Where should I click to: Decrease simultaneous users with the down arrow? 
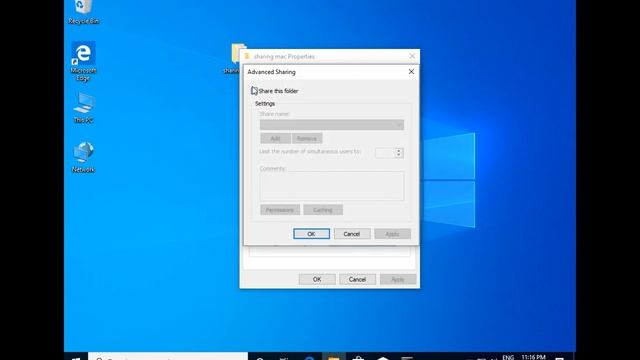tap(399, 156)
